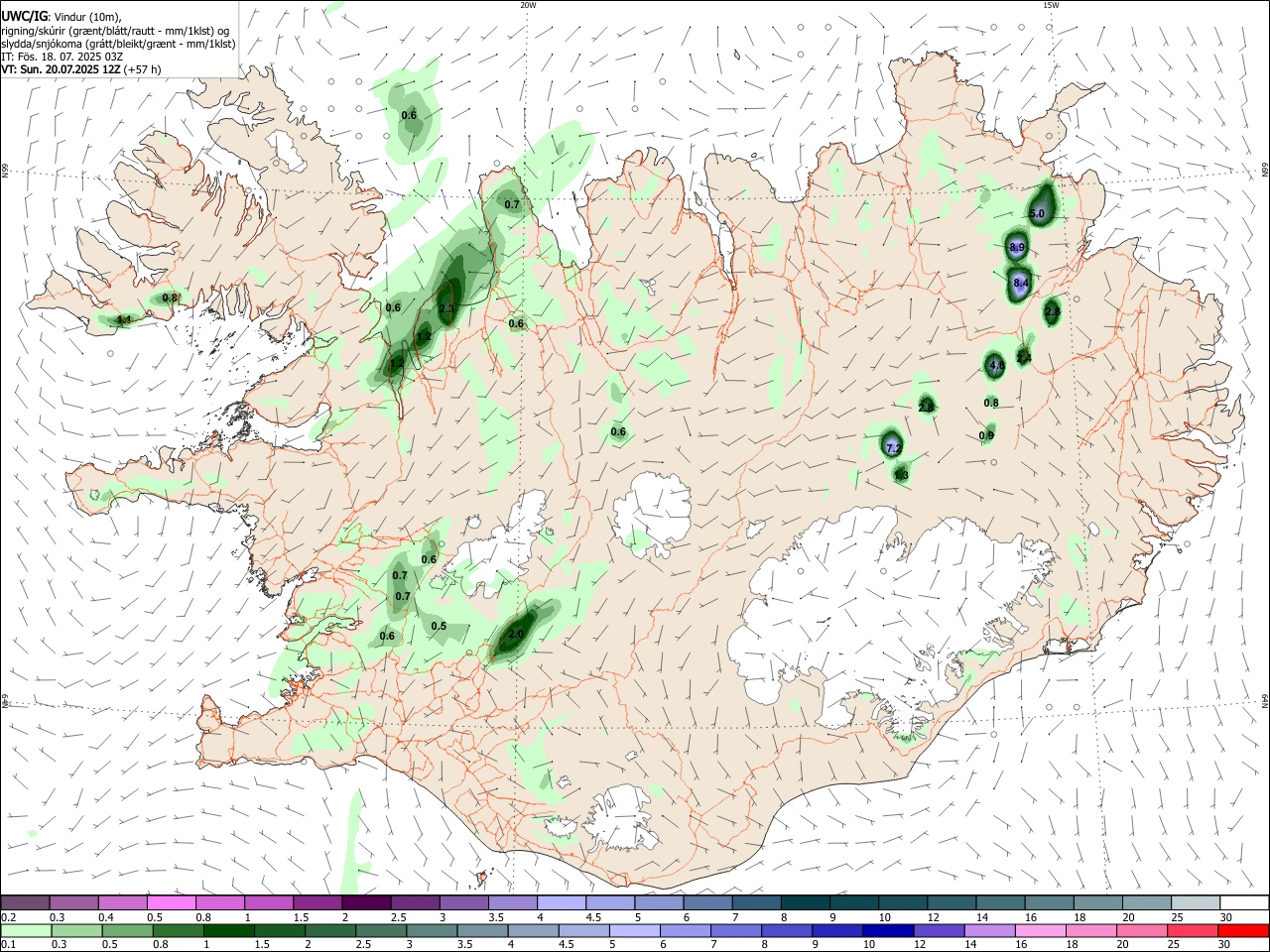Select the 7.2 precipitation value
Image resolution: width=1270 pixels, height=952 pixels.
(x=893, y=448)
